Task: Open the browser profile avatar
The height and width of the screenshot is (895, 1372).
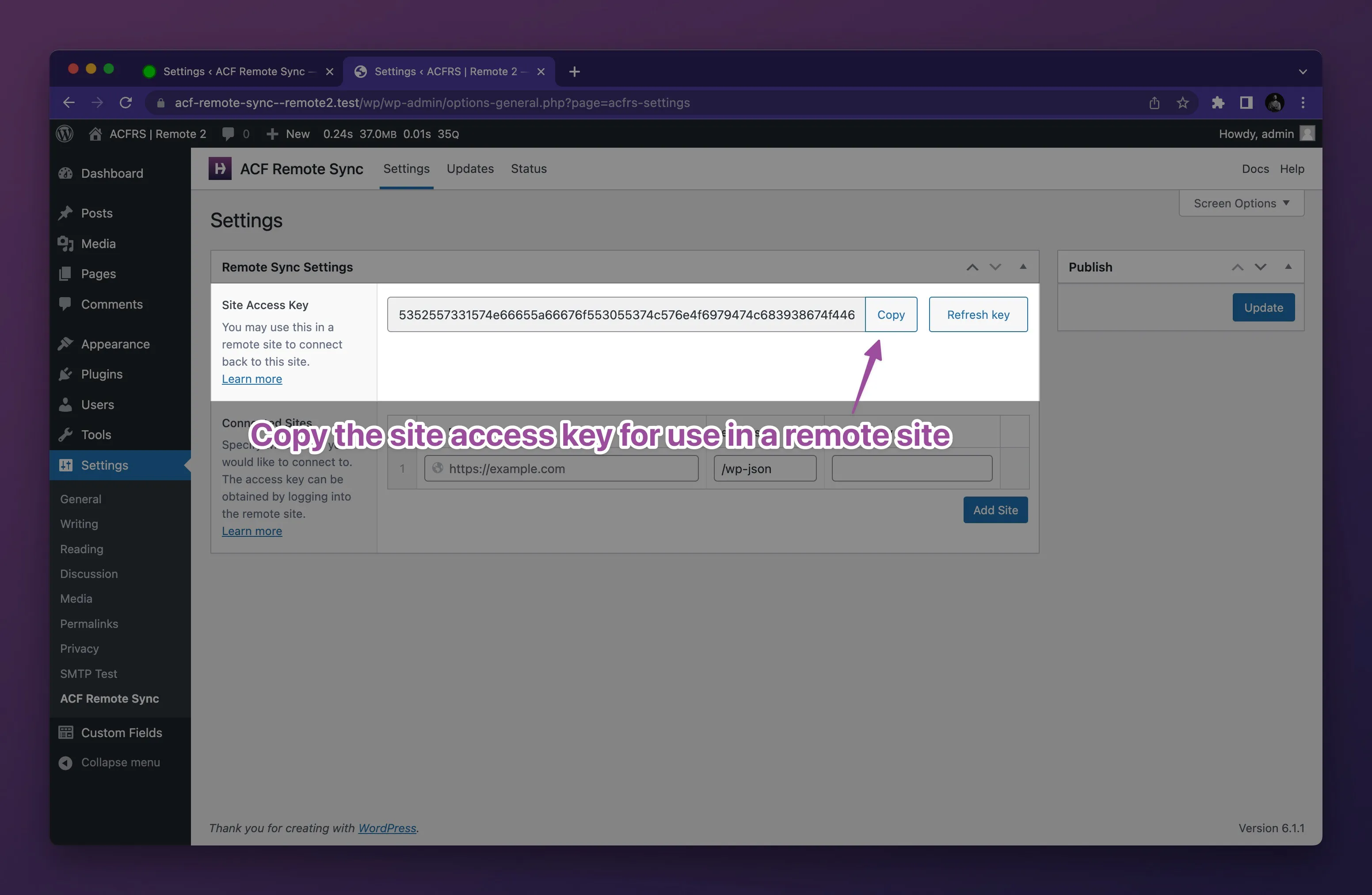Action: (x=1275, y=103)
